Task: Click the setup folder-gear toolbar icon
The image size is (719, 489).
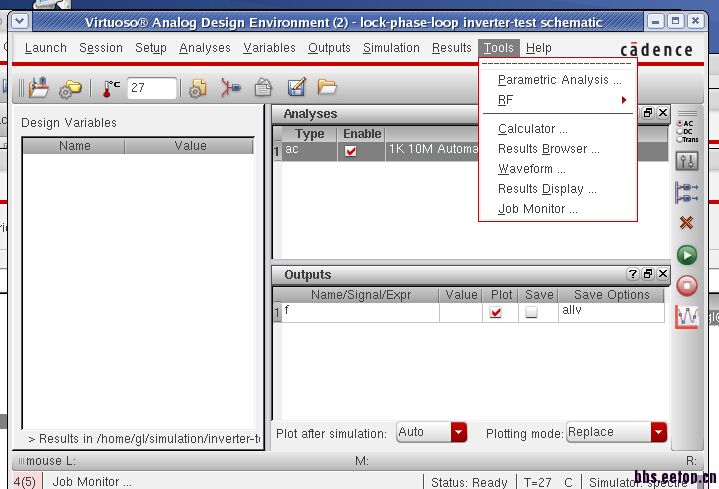Action: [70, 88]
